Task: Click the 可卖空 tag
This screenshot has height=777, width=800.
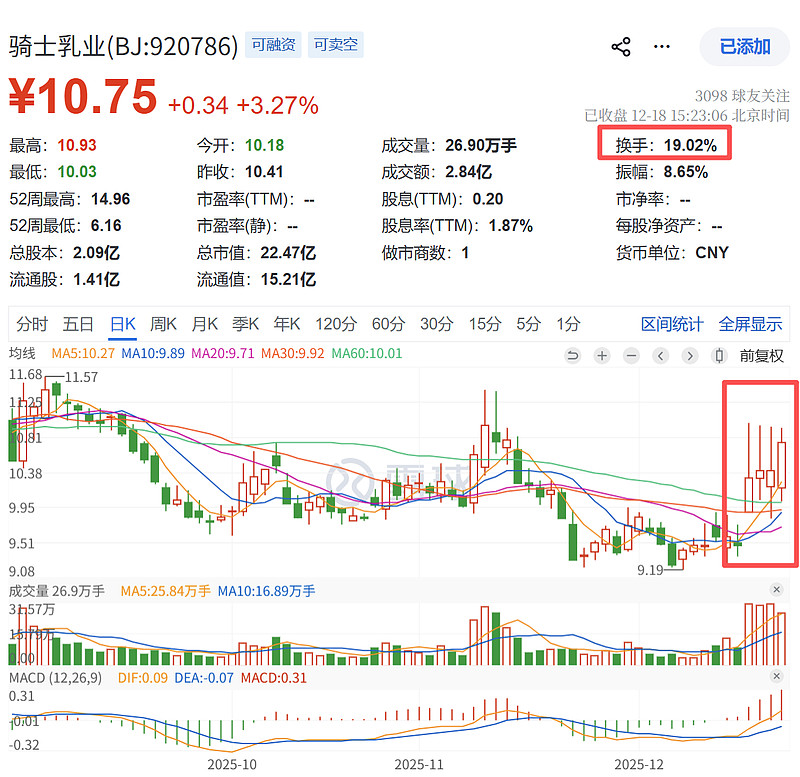Action: (335, 45)
